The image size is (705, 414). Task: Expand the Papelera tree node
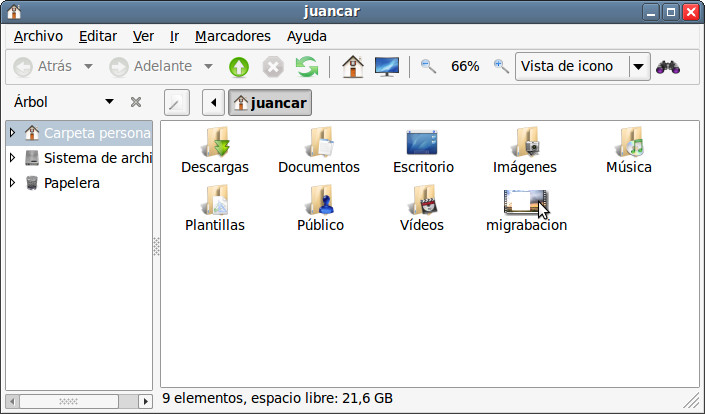point(12,183)
